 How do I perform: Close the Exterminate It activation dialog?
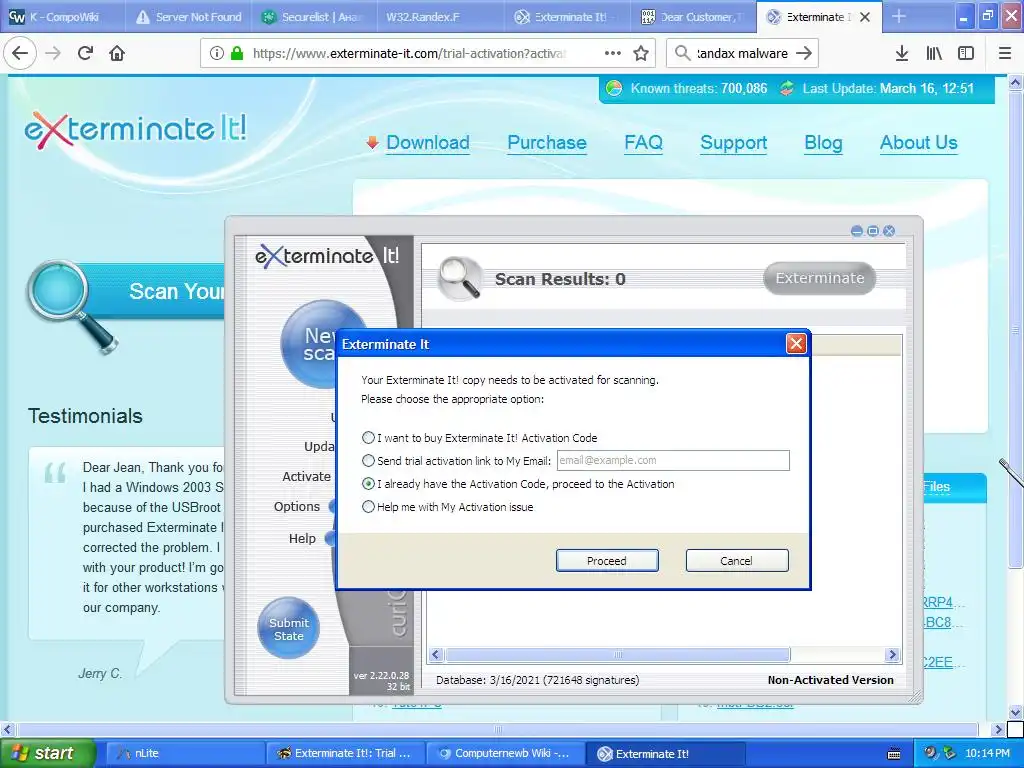click(795, 344)
